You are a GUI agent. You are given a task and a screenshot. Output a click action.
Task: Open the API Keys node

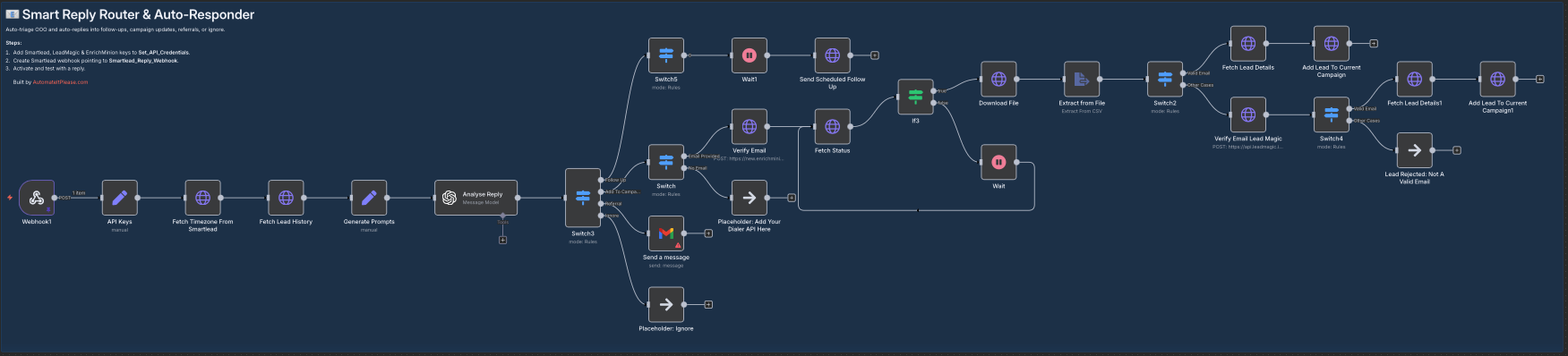(119, 198)
